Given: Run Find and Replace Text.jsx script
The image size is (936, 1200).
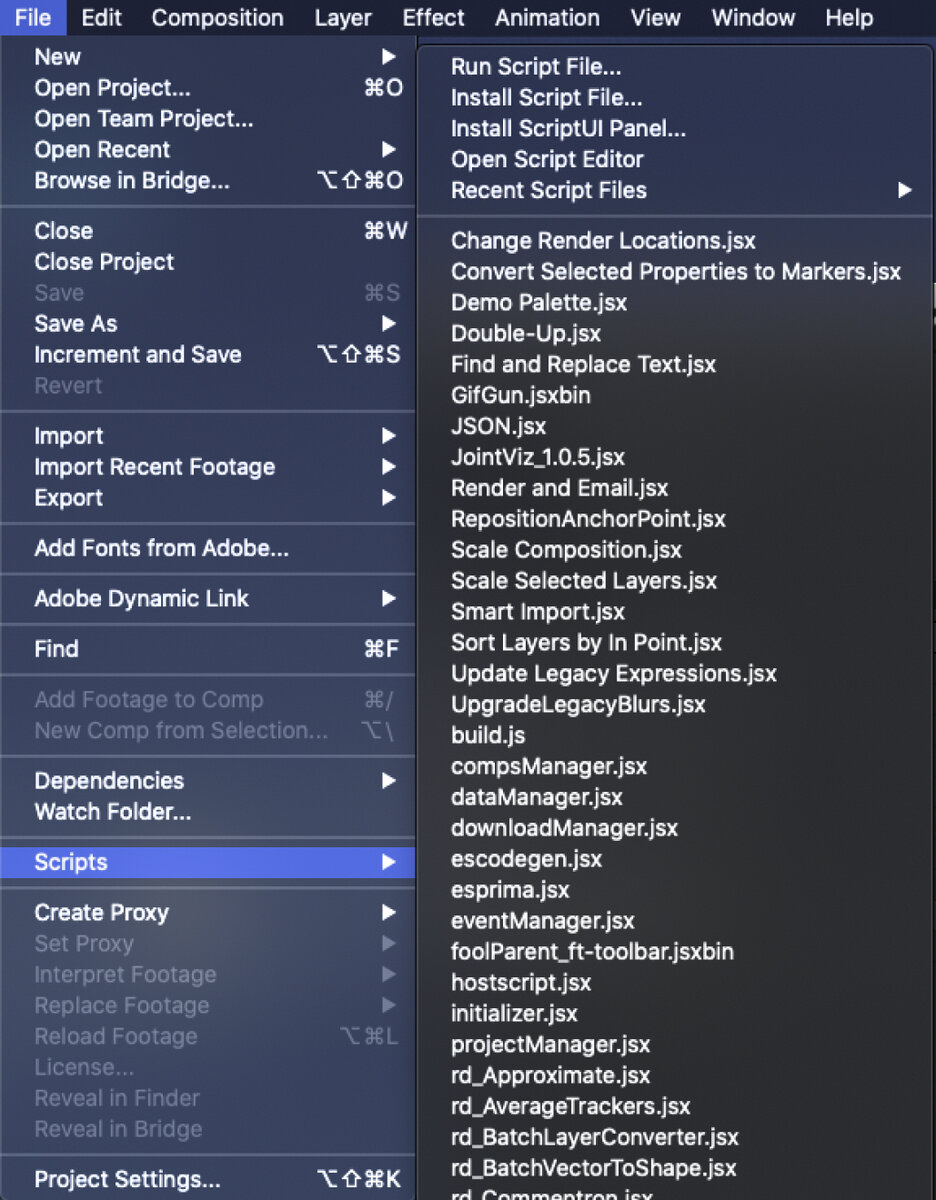Looking at the screenshot, I should point(583,364).
